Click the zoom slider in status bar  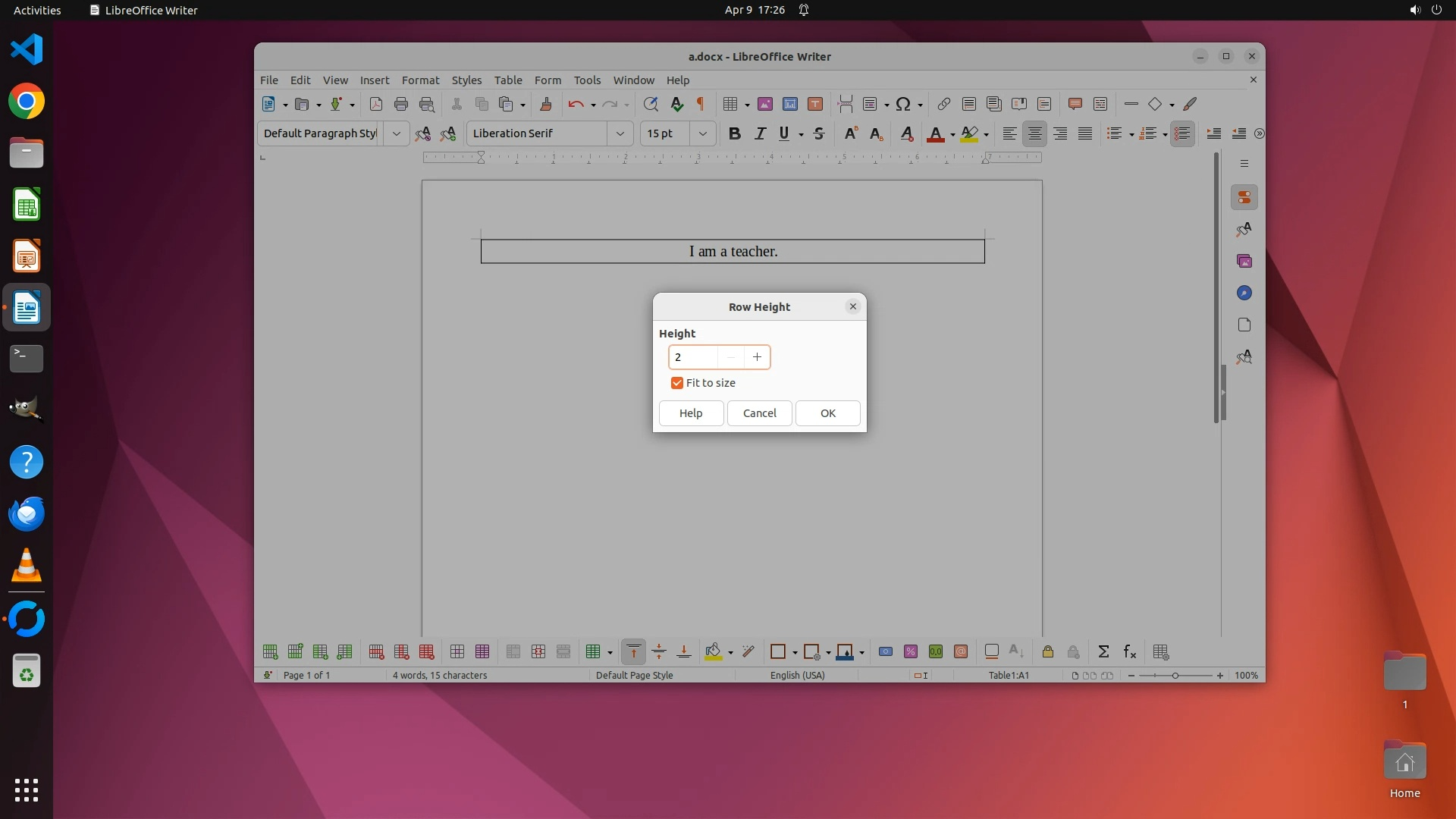click(x=1175, y=675)
